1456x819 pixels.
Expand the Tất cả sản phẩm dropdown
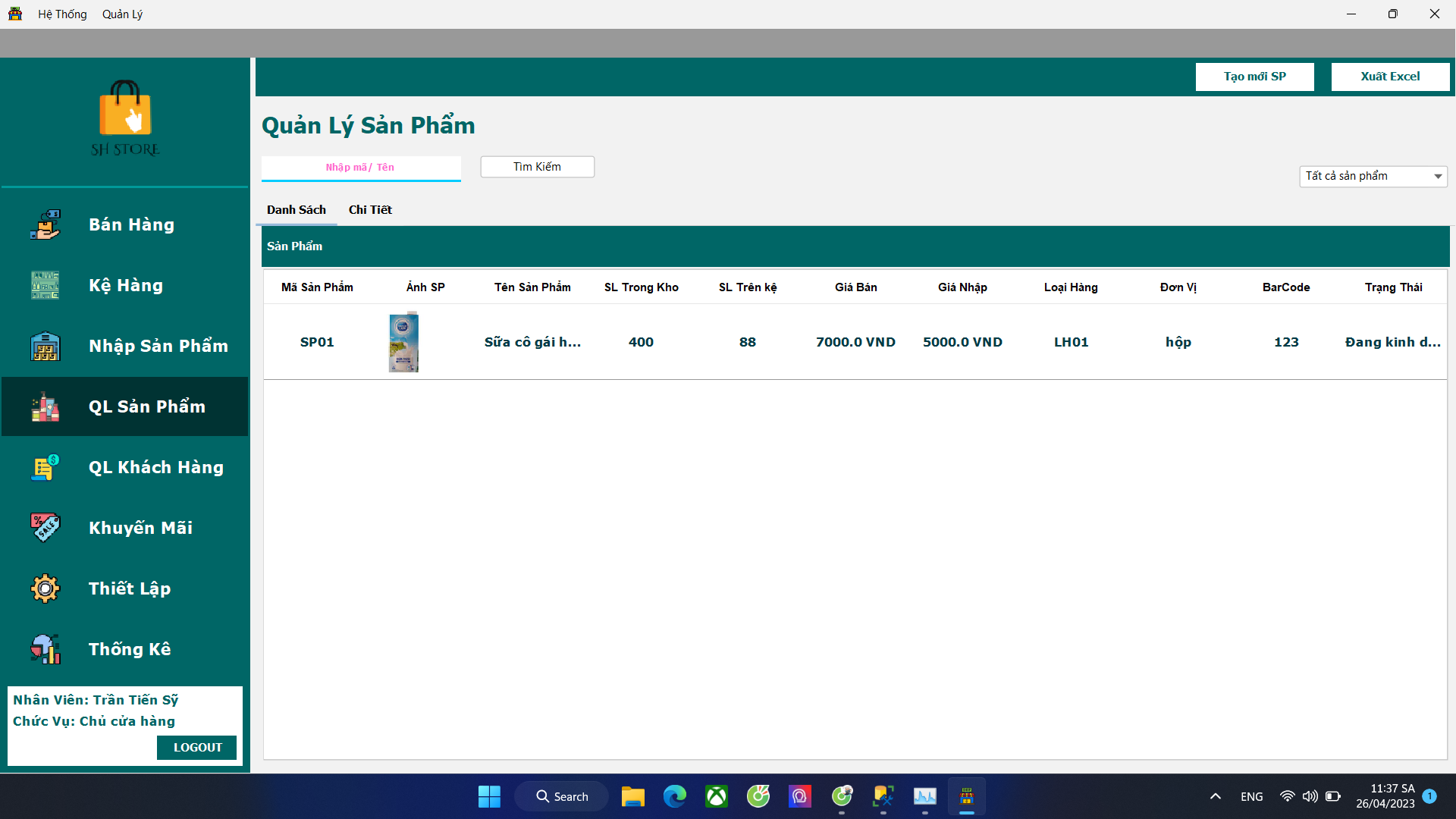(x=1437, y=176)
